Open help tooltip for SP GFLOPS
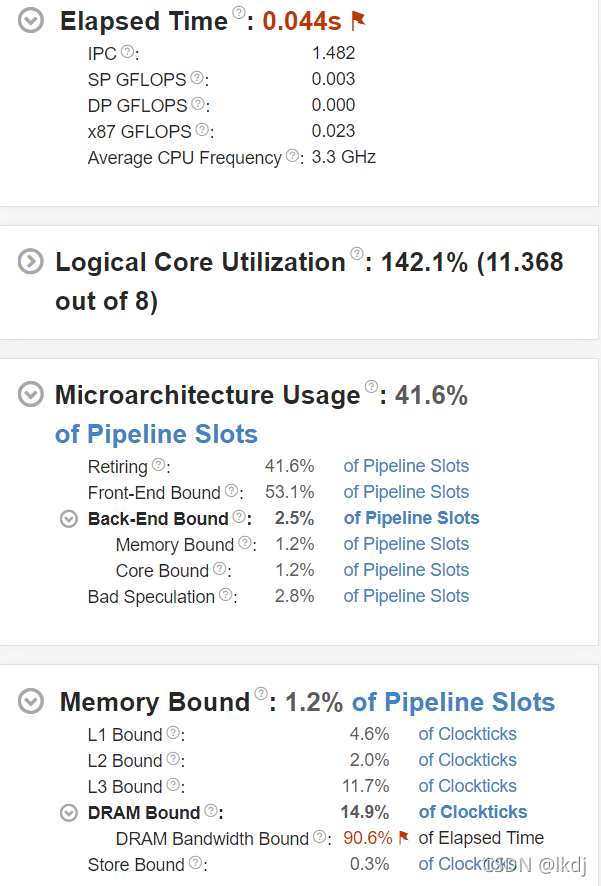Screen dimensions: 601x886 coord(197,78)
